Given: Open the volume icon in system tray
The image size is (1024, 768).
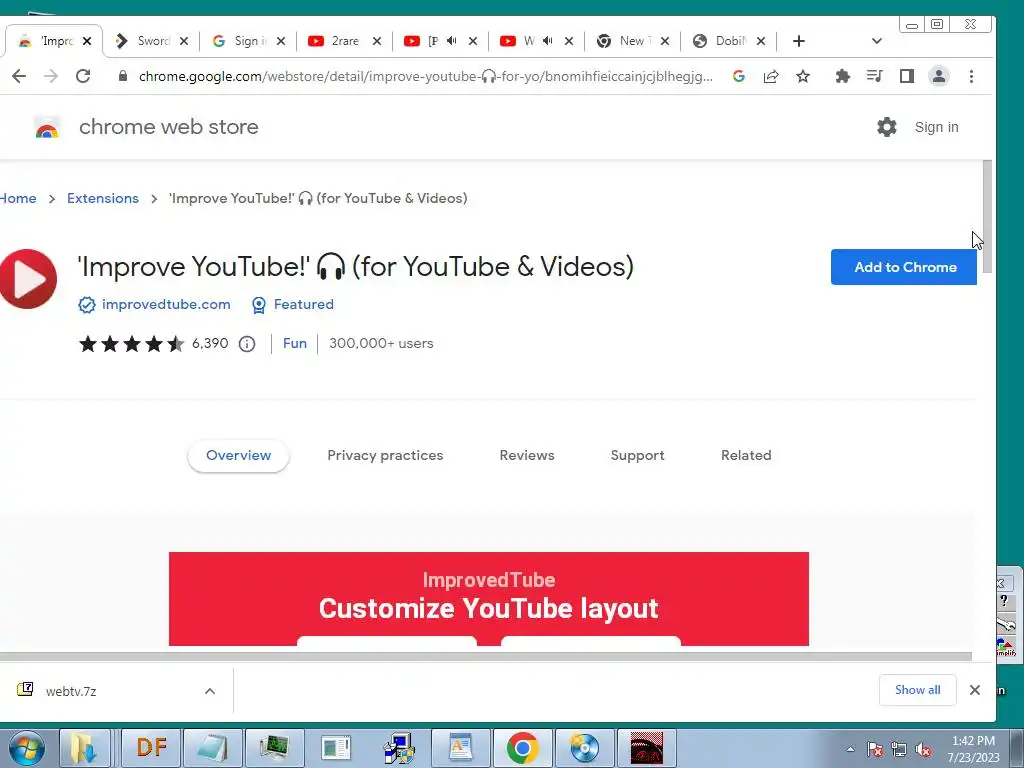Looking at the screenshot, I should (923, 749).
